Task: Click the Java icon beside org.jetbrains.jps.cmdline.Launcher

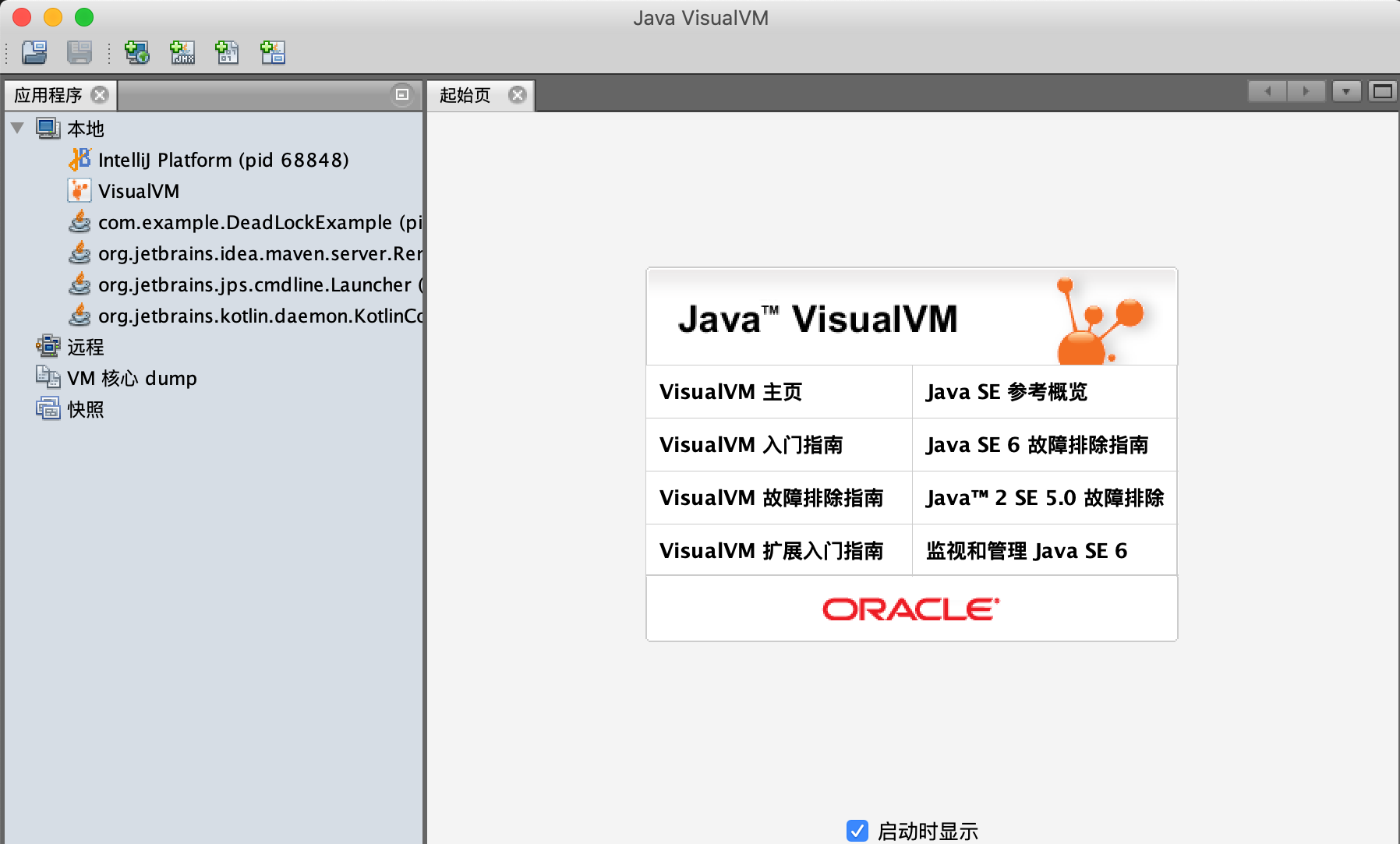Action: tap(80, 284)
